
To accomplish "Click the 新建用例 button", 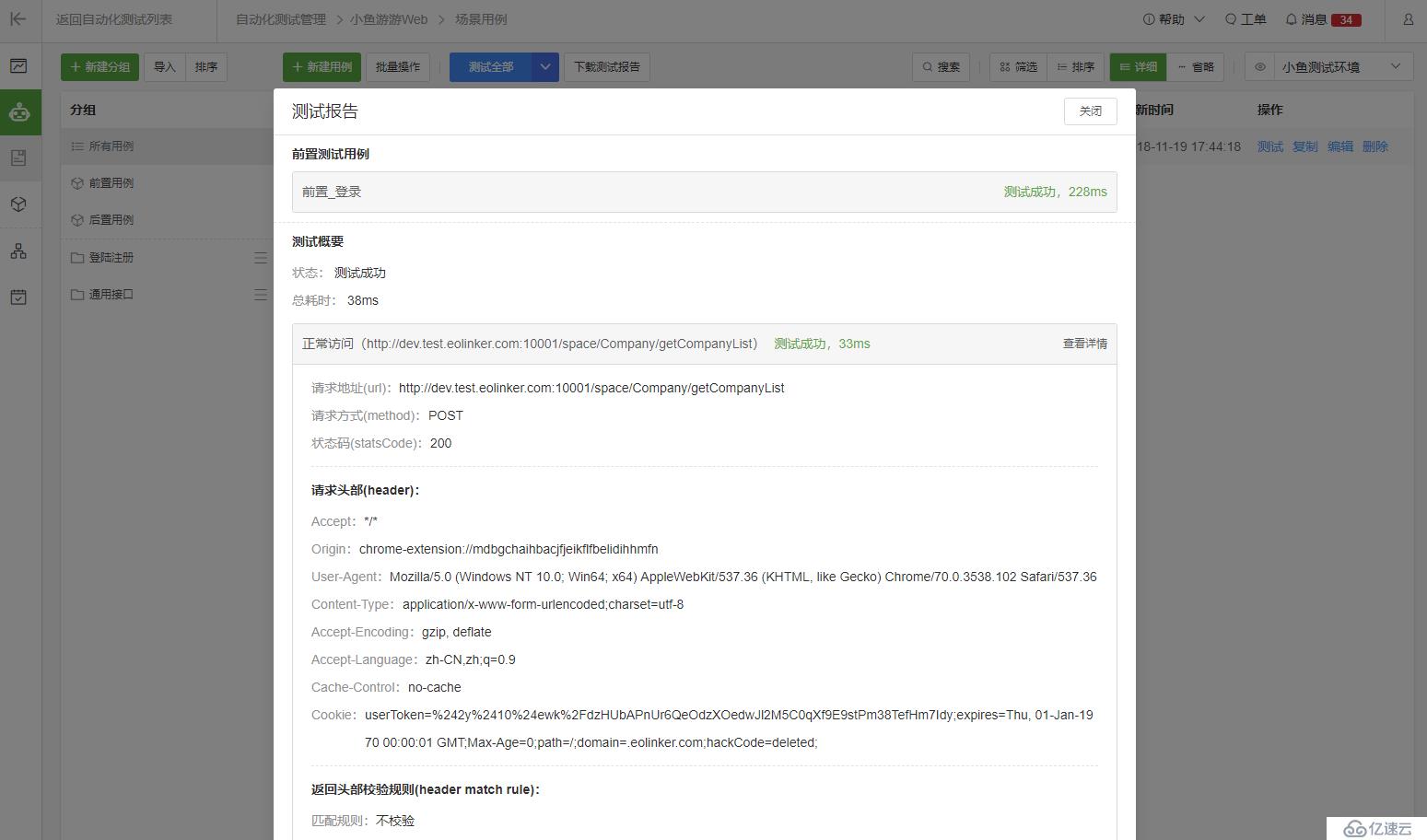I will tap(322, 66).
